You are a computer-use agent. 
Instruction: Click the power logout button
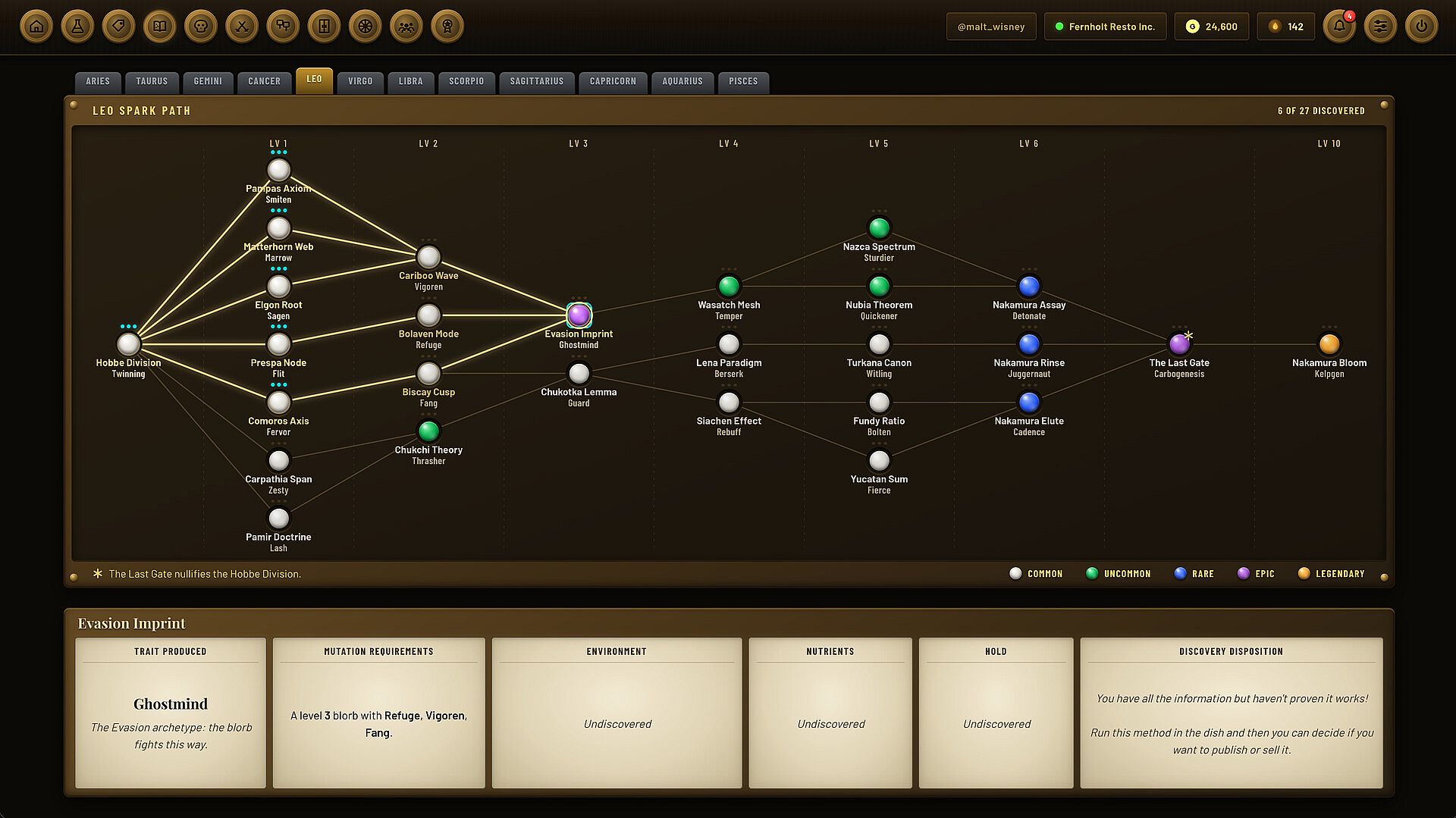[1421, 27]
